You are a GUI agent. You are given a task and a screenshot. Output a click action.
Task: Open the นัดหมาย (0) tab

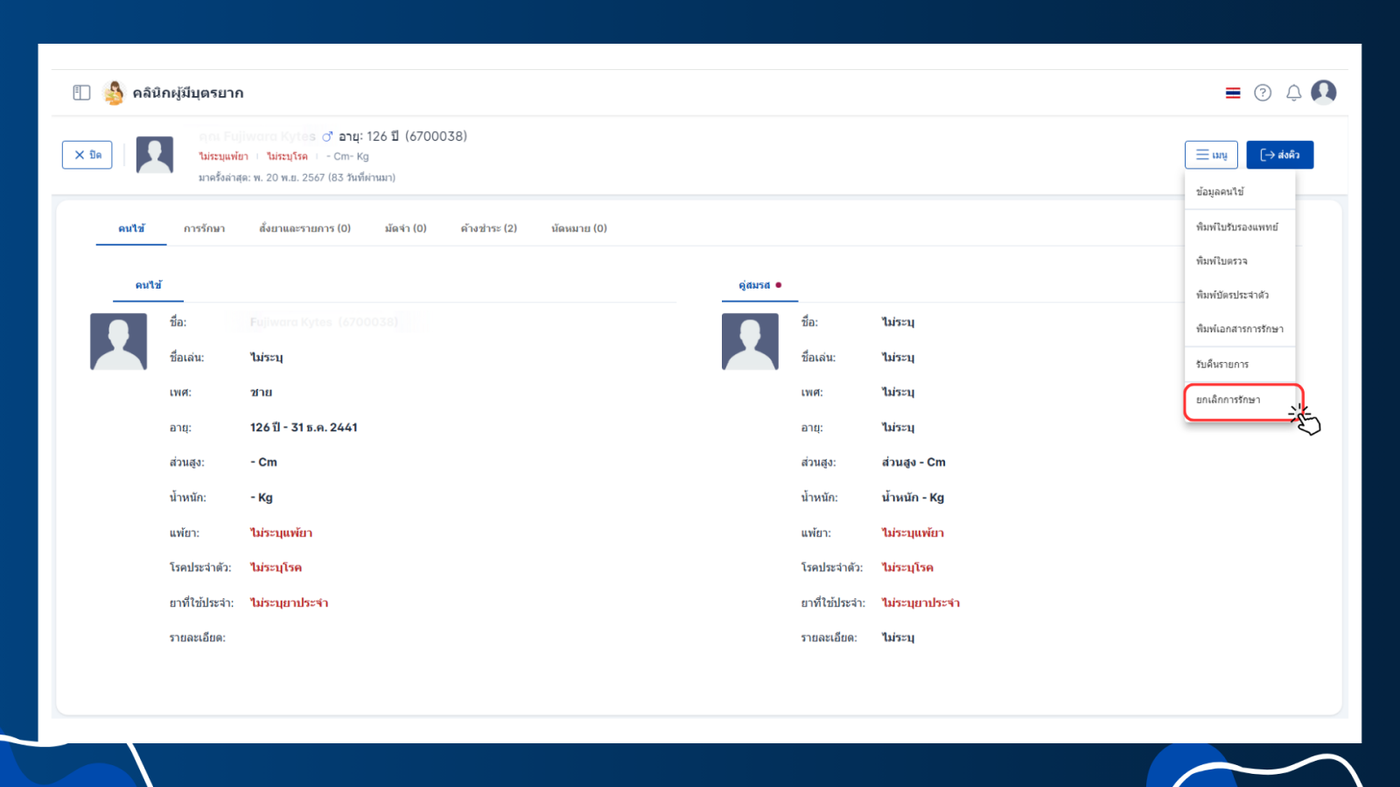(579, 228)
